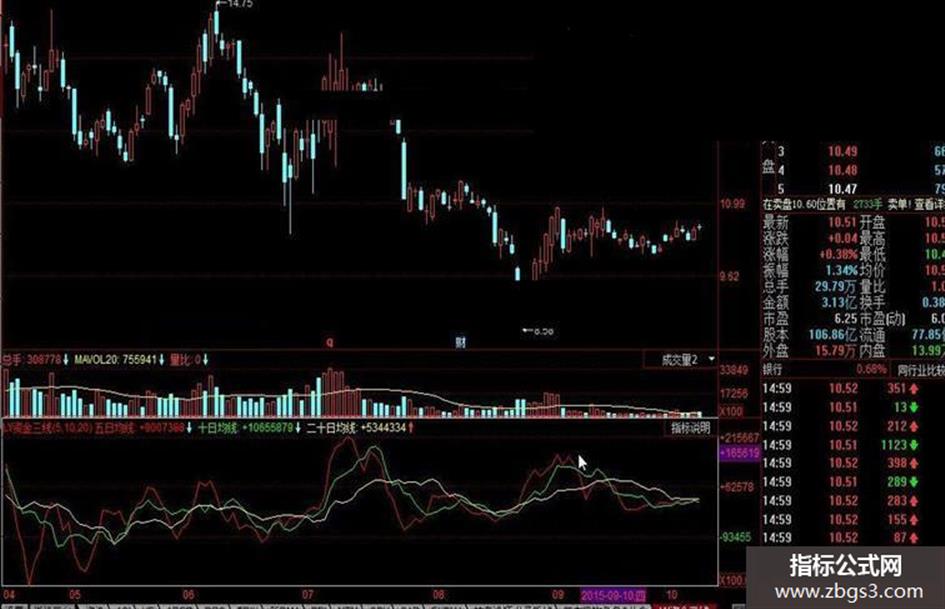The height and width of the screenshot is (609, 945).
Task: Click the 外盘 value 15.79万
Action: coord(835,350)
